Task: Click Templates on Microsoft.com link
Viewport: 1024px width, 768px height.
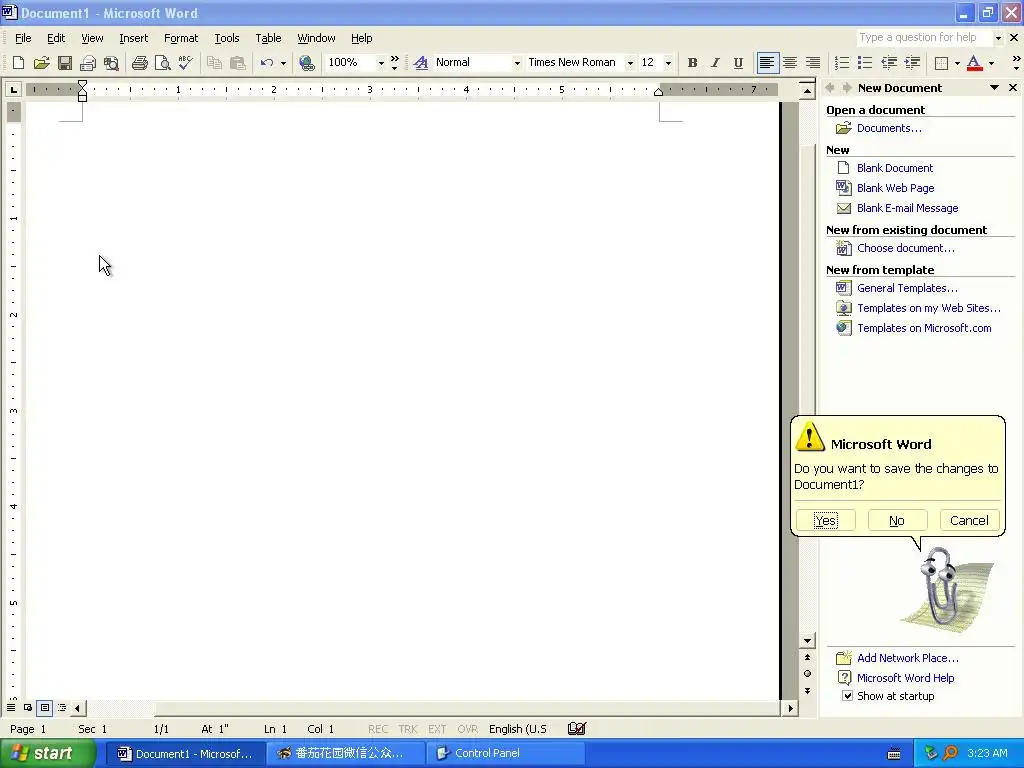Action: coord(924,328)
